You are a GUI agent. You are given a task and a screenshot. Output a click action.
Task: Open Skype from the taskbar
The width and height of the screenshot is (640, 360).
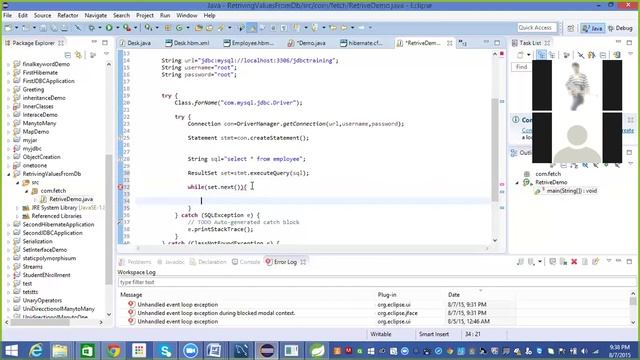point(165,351)
